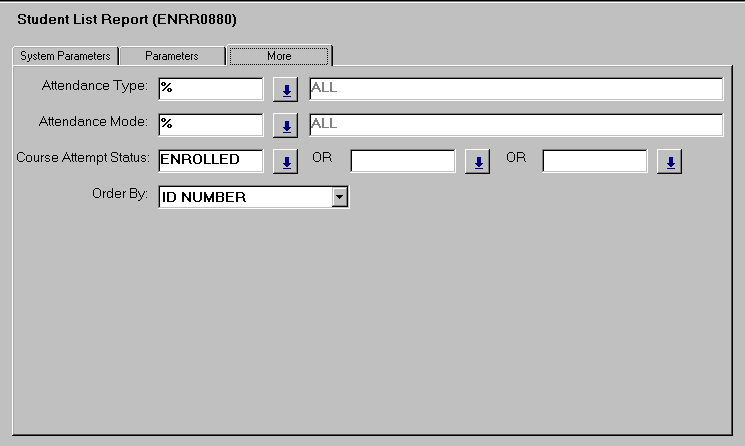Focus the Attendance Mode code field
Viewport: 745px width, 446px height.
click(x=210, y=125)
